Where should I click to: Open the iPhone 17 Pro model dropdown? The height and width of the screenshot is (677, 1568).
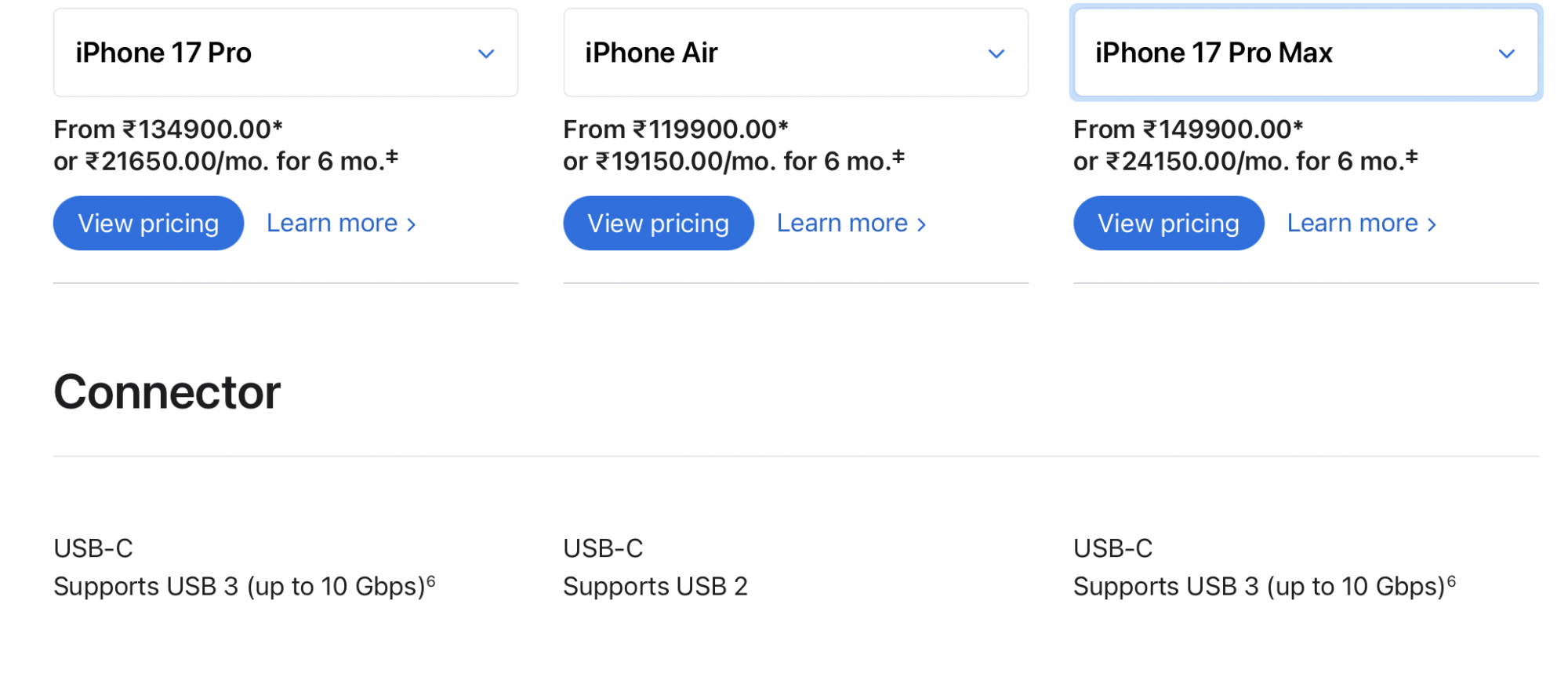(285, 53)
